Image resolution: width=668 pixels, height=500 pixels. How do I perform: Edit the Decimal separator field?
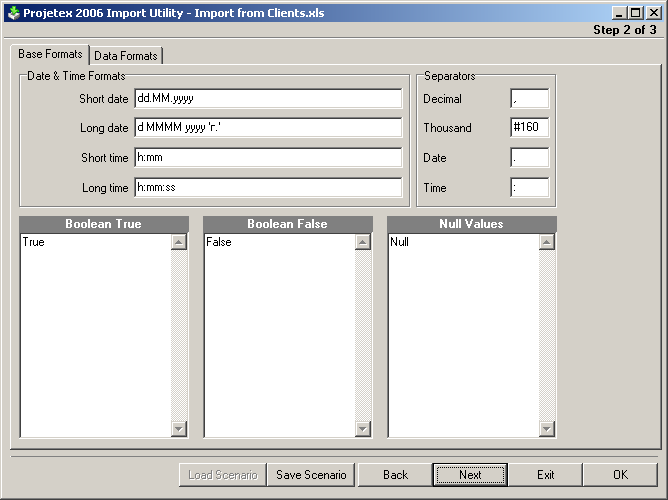[x=529, y=98]
